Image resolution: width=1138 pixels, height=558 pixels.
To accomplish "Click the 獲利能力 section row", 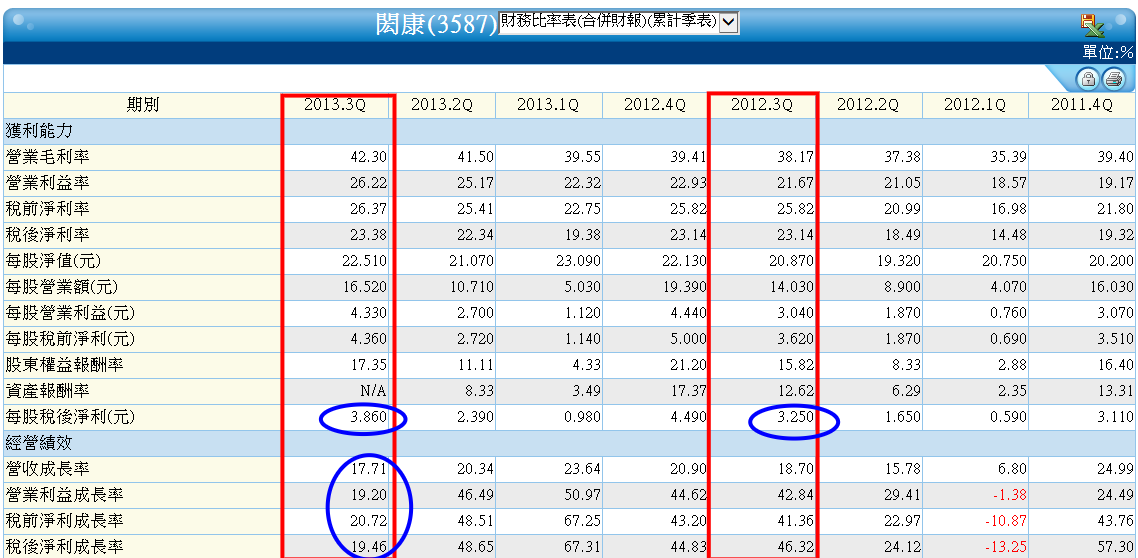I will click(x=570, y=131).
